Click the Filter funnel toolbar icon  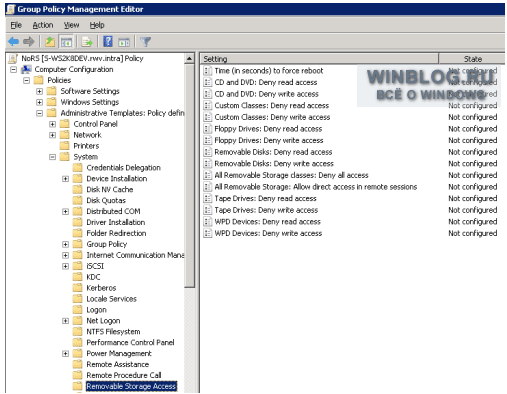[146, 42]
